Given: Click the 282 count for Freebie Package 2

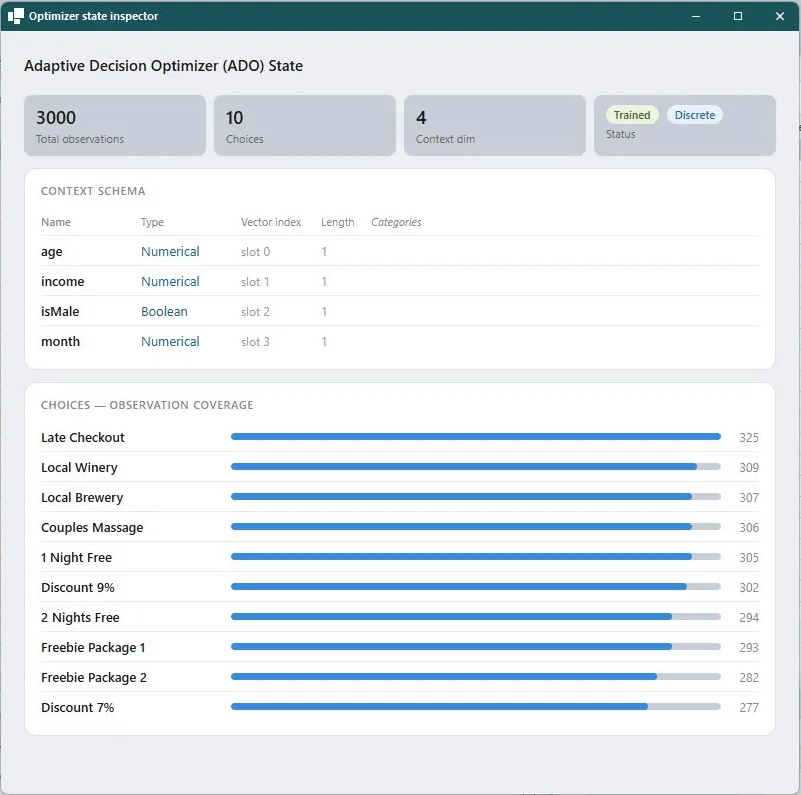Looking at the screenshot, I should tap(748, 677).
